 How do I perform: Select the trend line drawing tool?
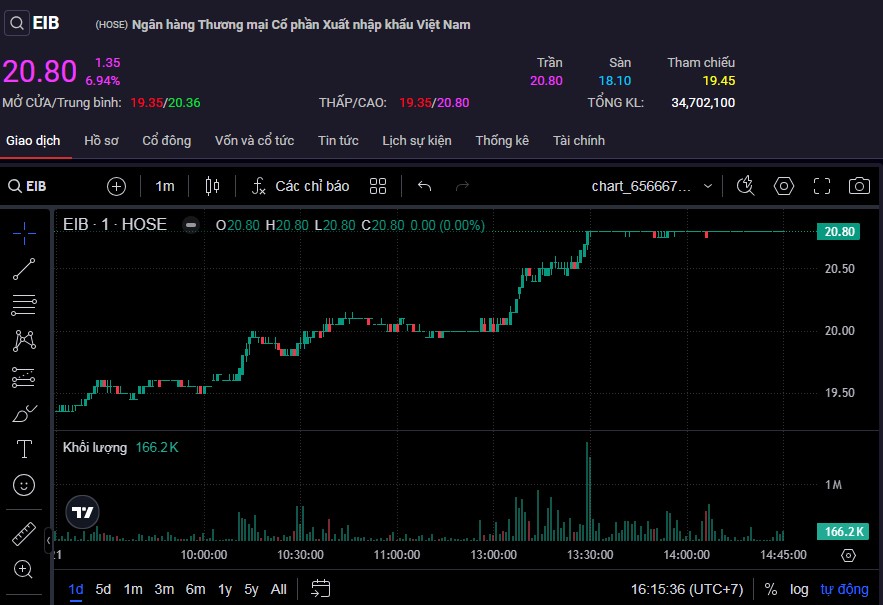pos(24,268)
